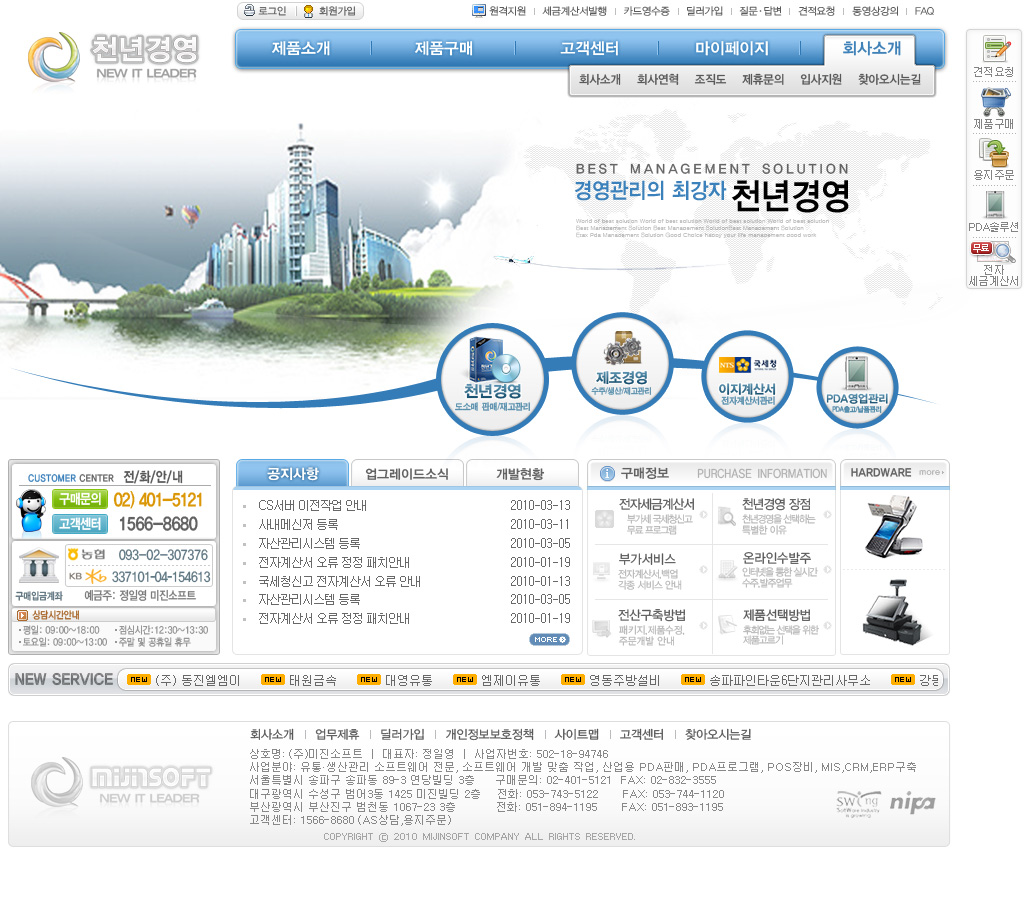This screenshot has height=900, width=1024.
Task: Click the 원격지원 remote support monitor icon
Action: pos(479,10)
